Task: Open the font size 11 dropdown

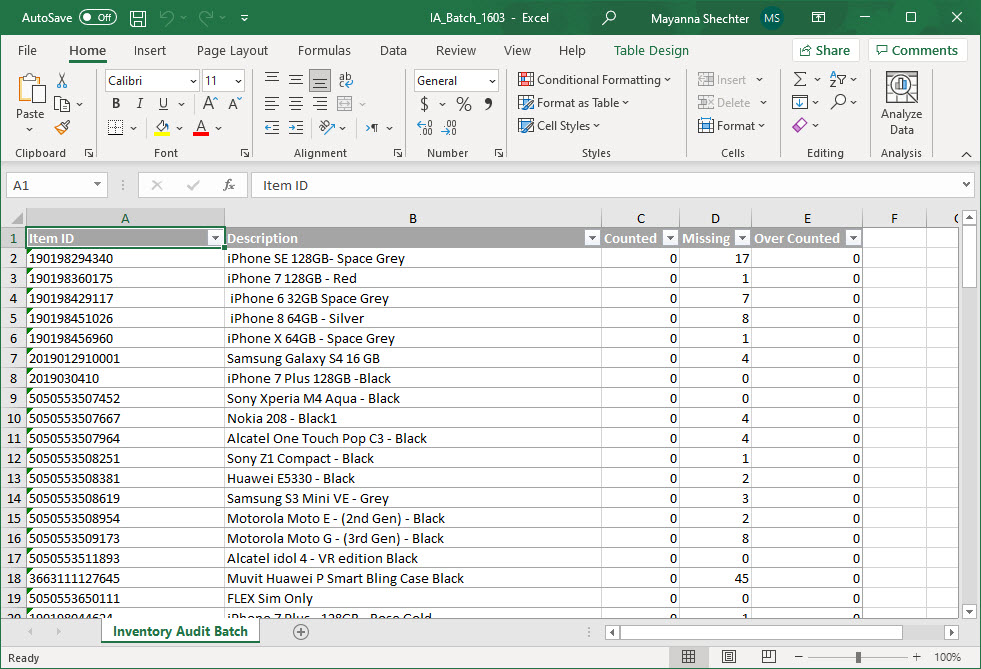Action: (x=238, y=81)
